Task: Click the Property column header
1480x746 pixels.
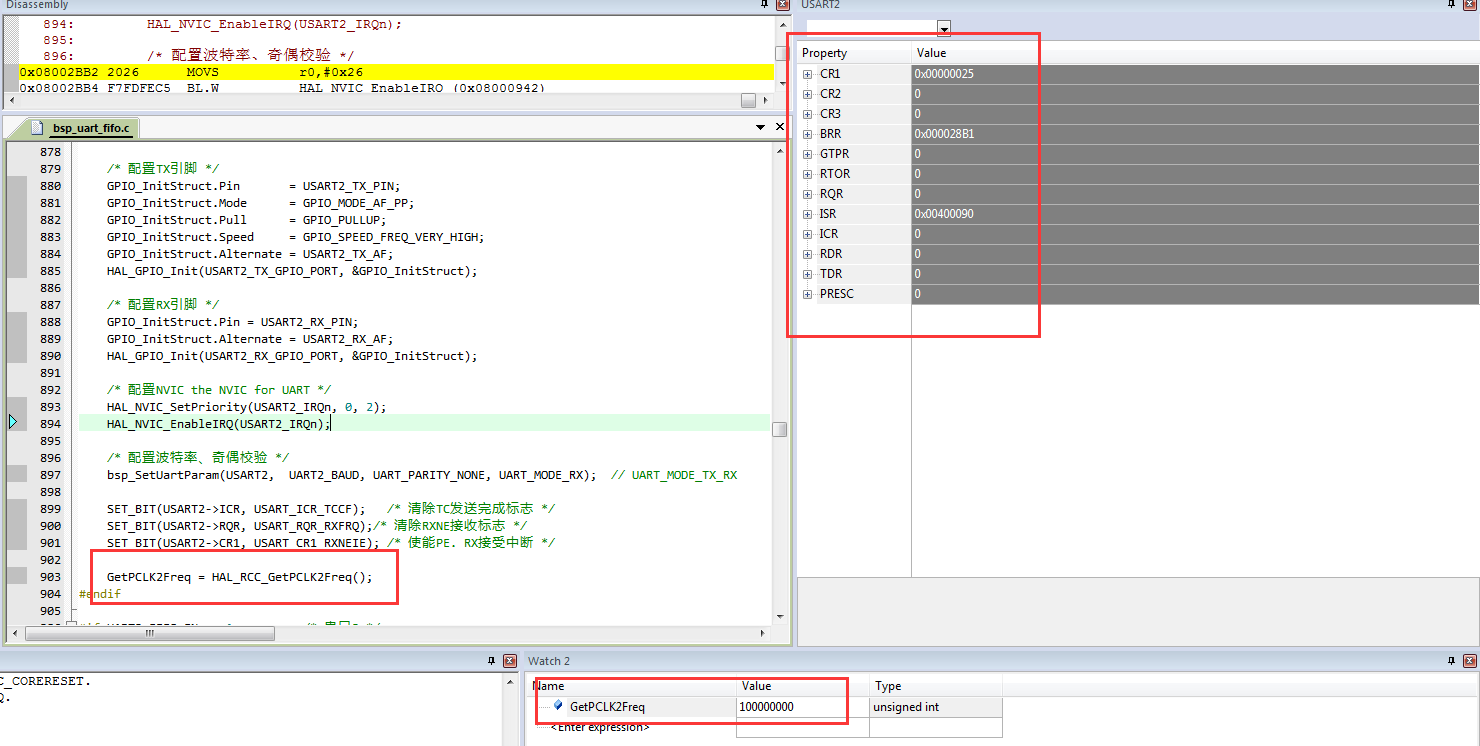Action: point(854,53)
